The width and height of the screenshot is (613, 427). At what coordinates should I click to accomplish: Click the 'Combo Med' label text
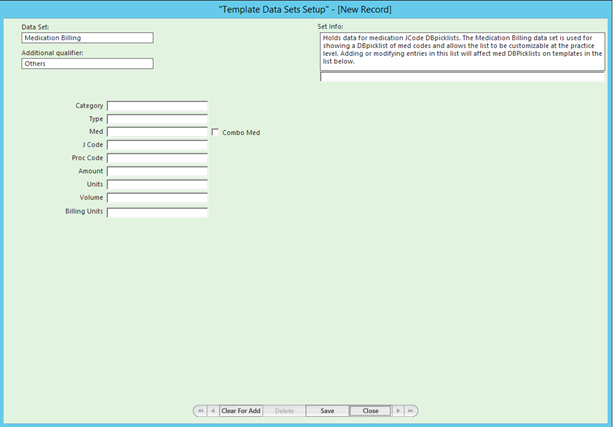click(x=241, y=133)
